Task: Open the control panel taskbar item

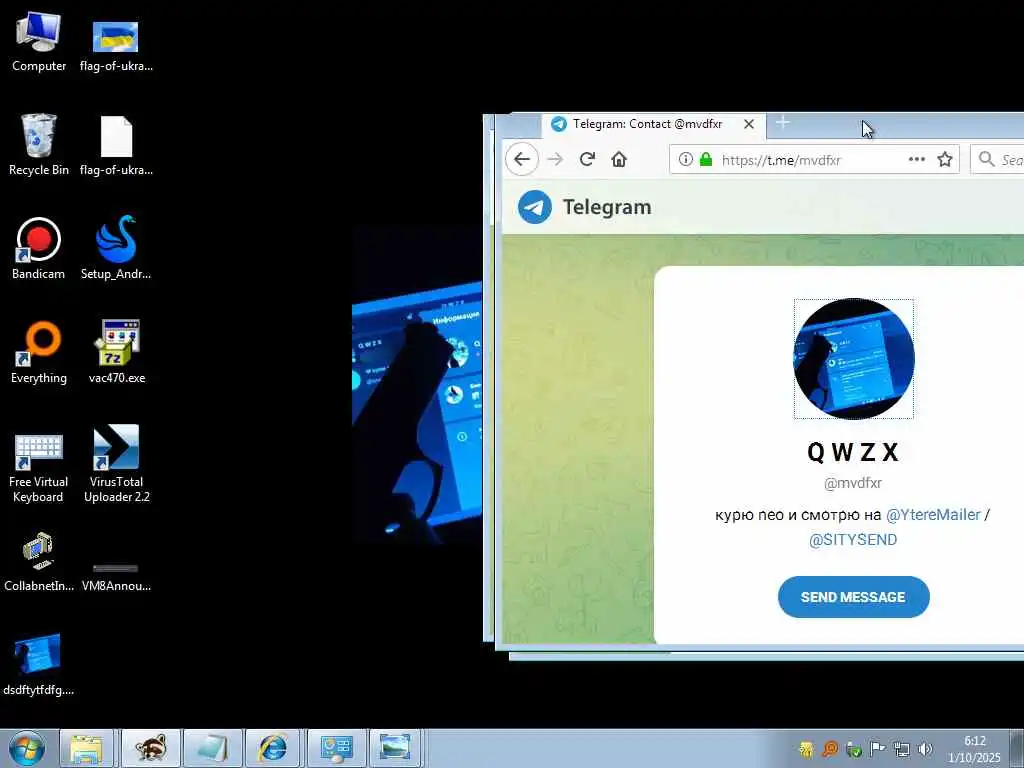Action: click(336, 748)
